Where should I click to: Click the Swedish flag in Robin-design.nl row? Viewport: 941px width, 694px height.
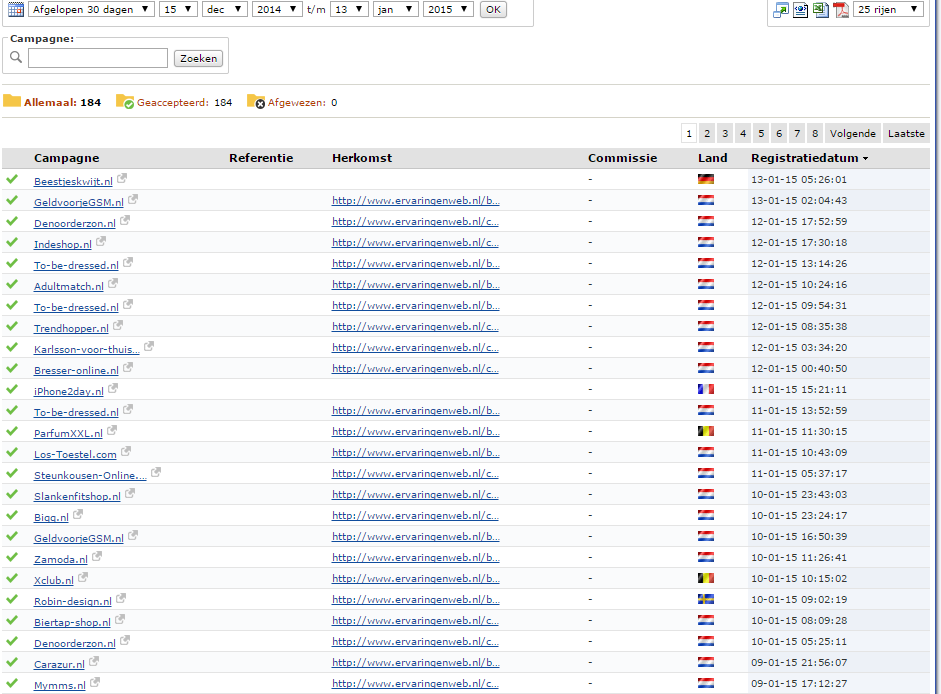click(706, 599)
